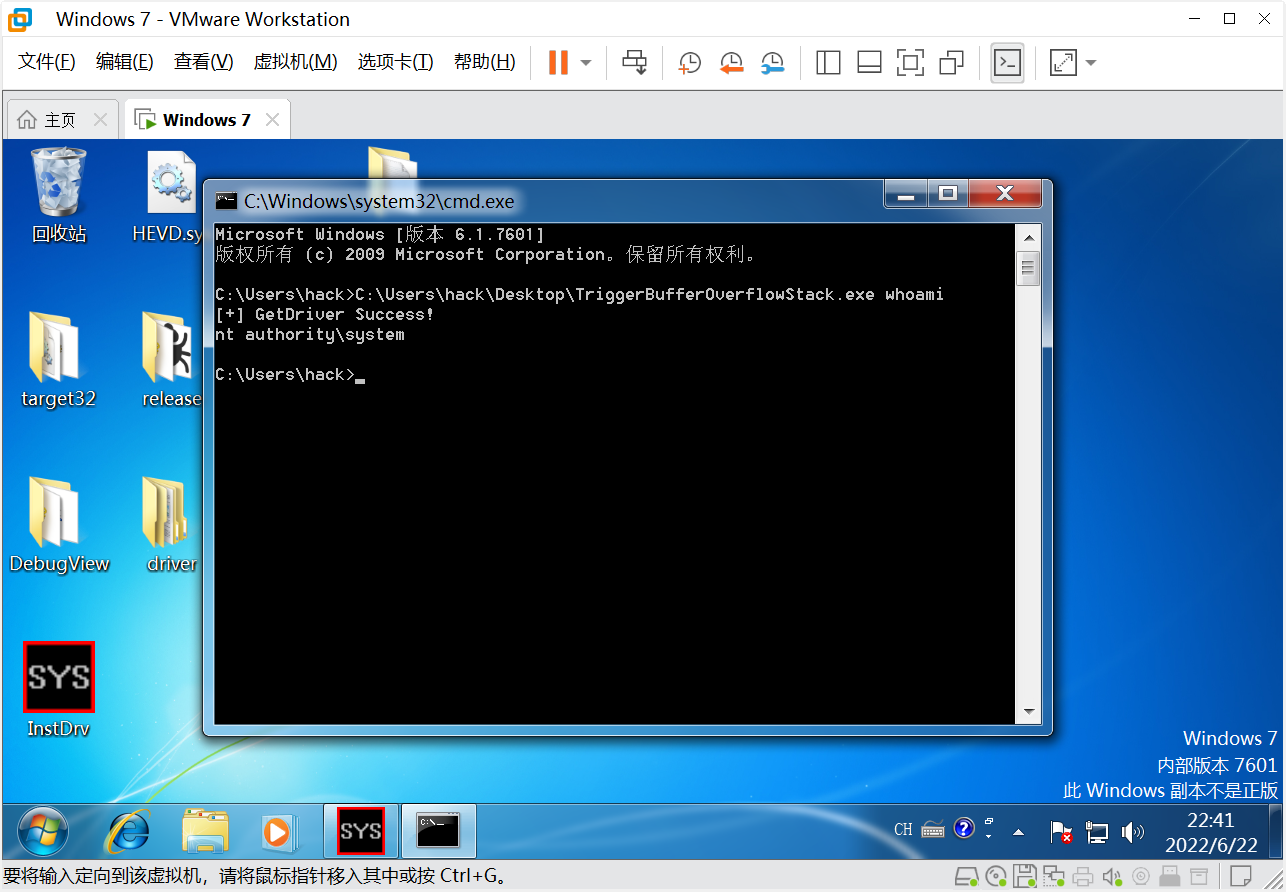Select the driver folder on desktop
The height and width of the screenshot is (892, 1286).
[x=171, y=525]
